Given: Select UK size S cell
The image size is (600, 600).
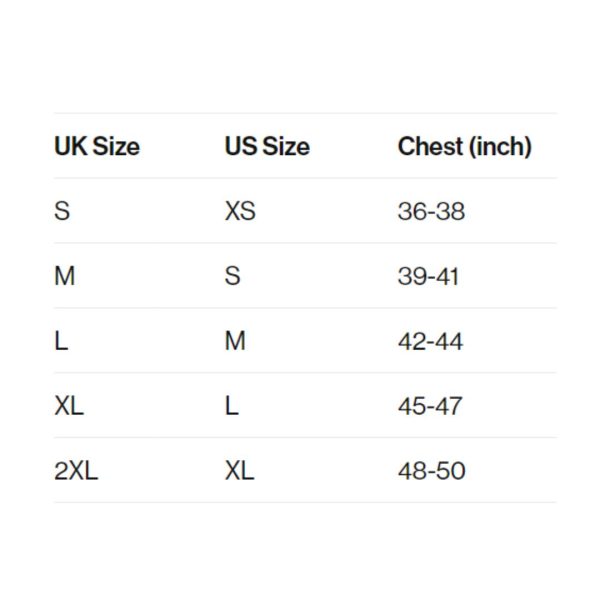Looking at the screenshot, I should (x=62, y=211).
